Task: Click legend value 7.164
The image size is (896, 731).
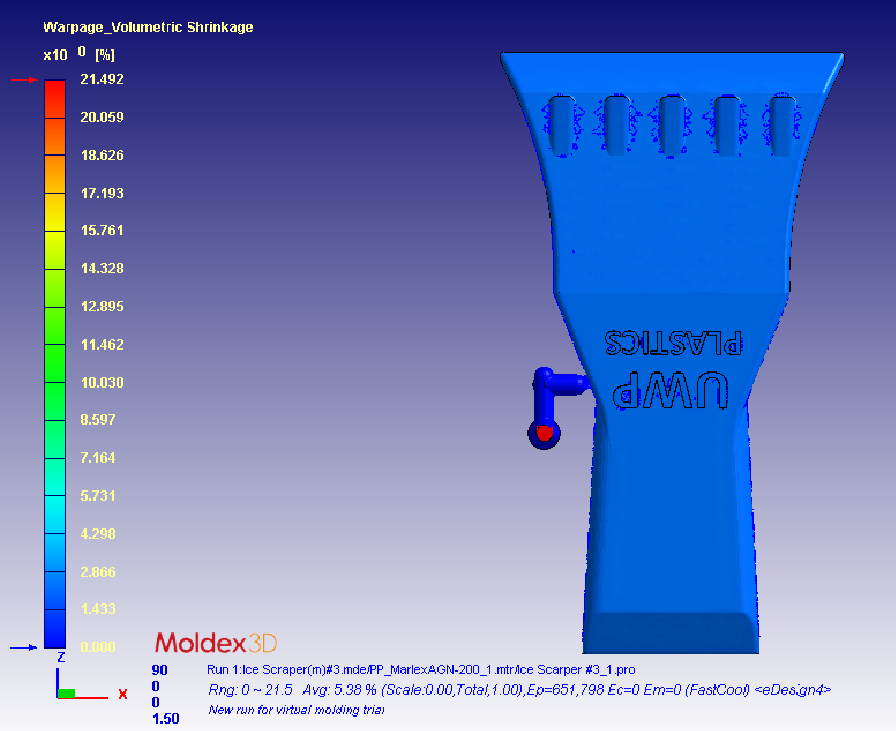Action: pos(98,457)
